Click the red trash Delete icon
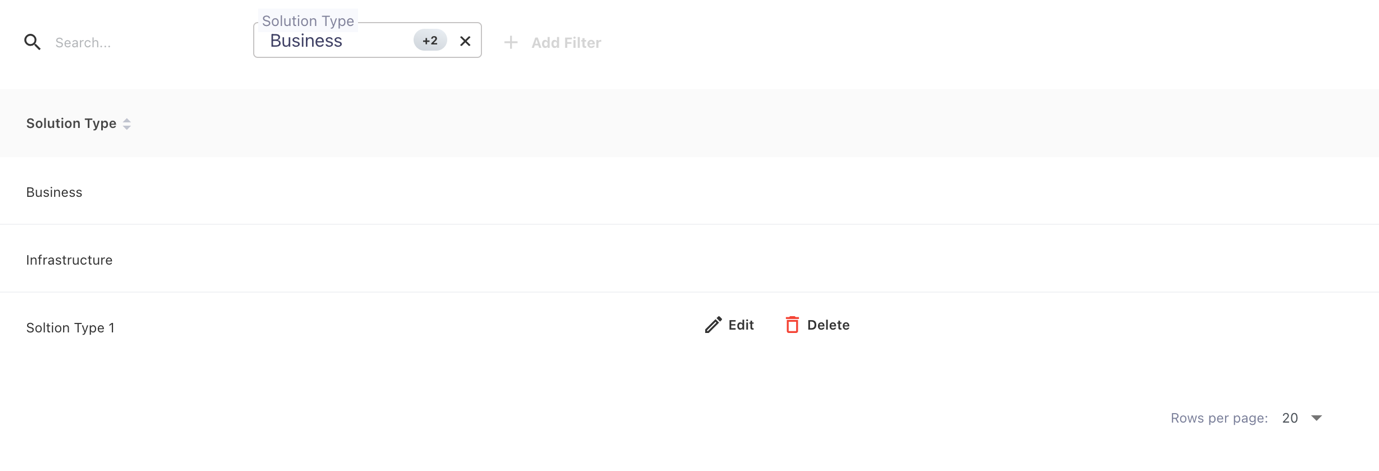 (x=792, y=325)
